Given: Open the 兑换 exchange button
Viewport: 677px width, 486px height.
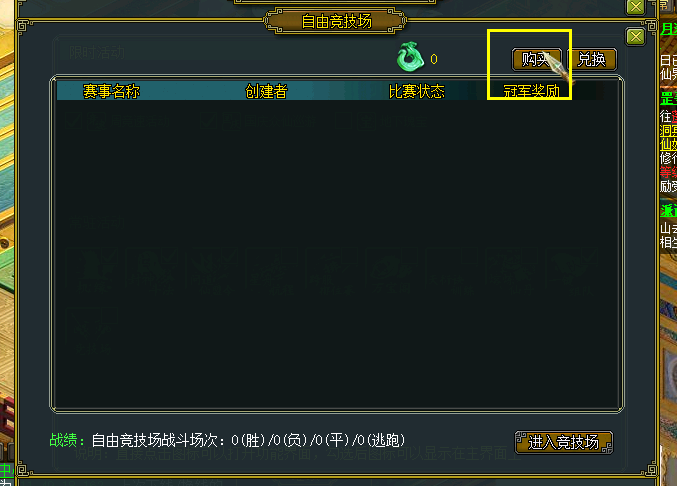Looking at the screenshot, I should click(x=592, y=59).
